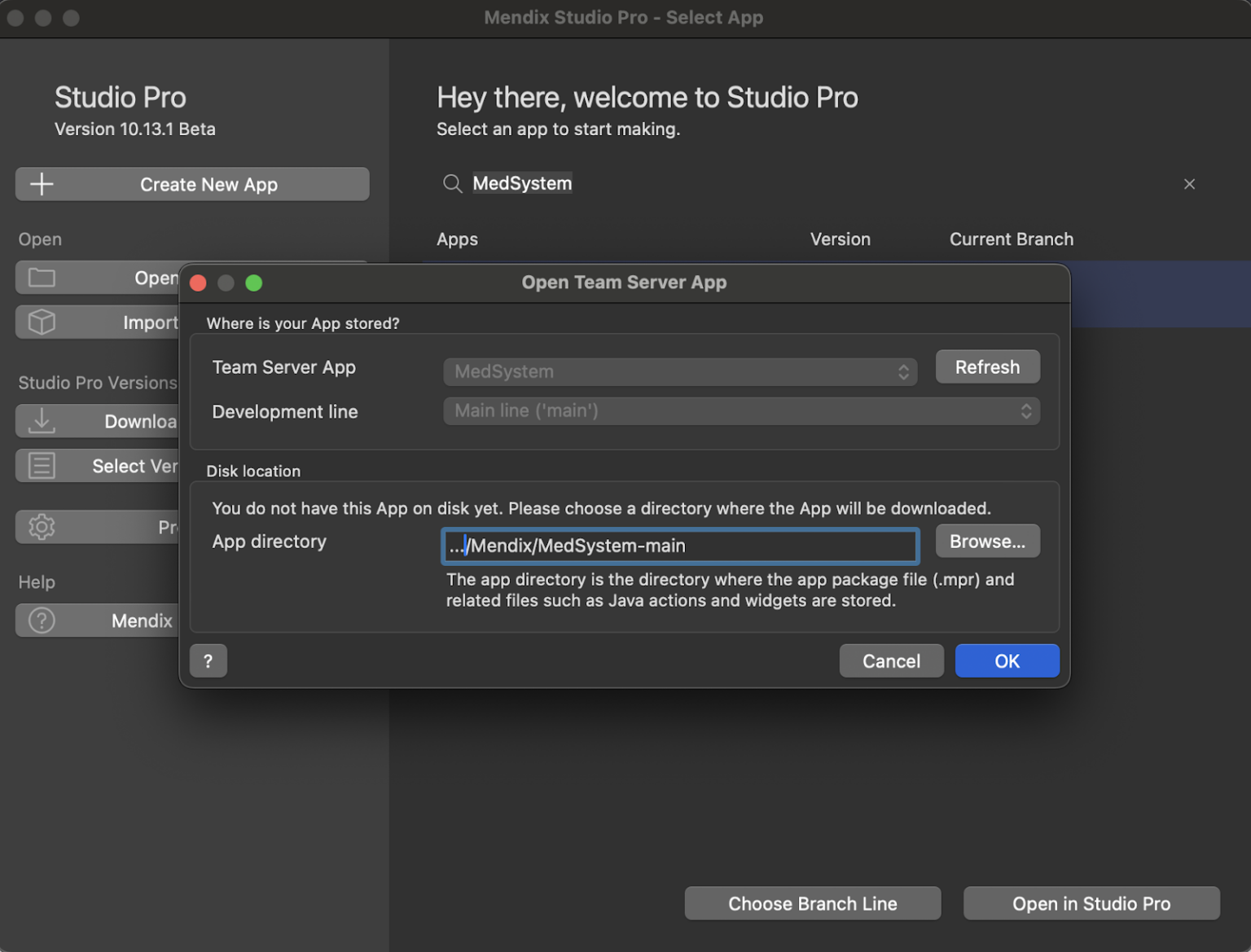This screenshot has height=952, width=1251.
Task: Click the search magnifier icon
Action: [453, 183]
